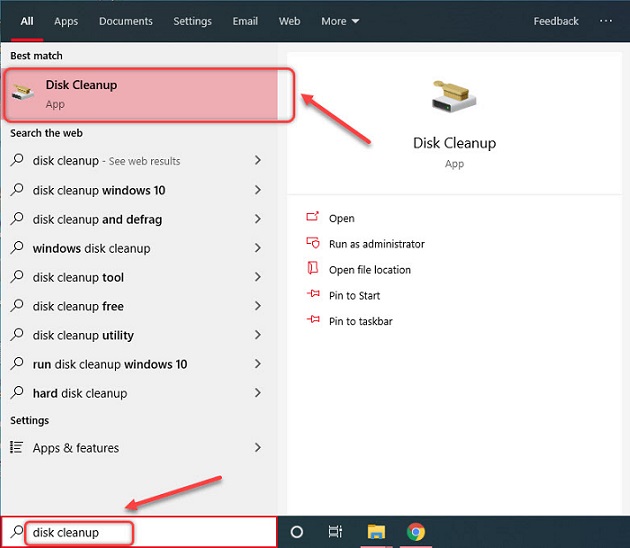630x548 pixels.
Task: Click the Open action icon
Action: [313, 217]
